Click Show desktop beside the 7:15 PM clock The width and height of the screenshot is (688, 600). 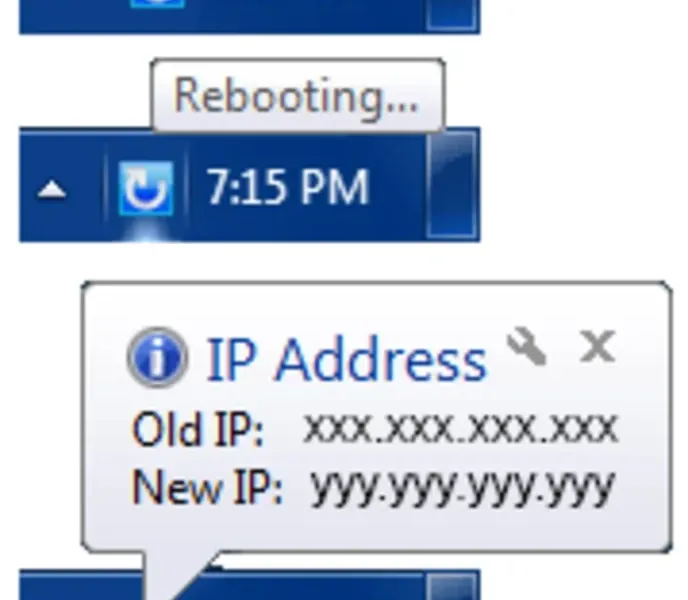452,185
